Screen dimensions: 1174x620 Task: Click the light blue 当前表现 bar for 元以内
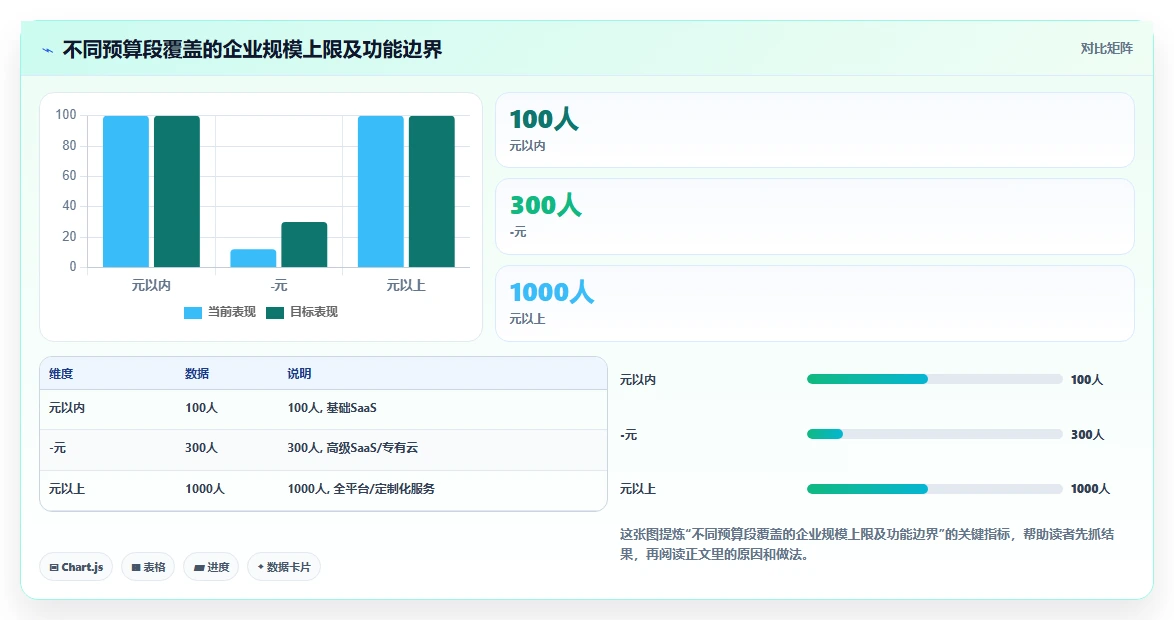pyautogui.click(x=126, y=192)
